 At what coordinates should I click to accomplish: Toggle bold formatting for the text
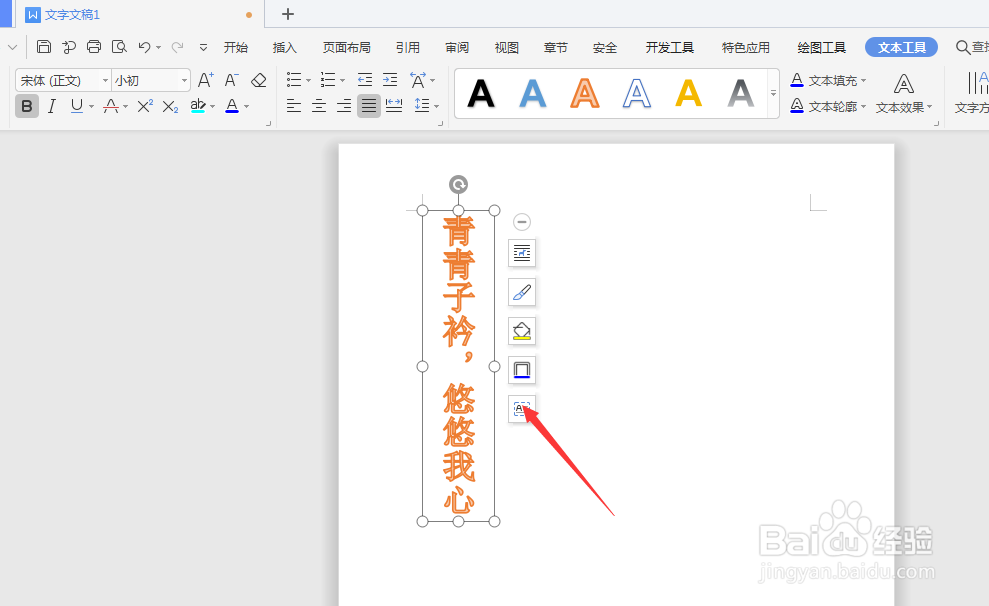point(26,106)
